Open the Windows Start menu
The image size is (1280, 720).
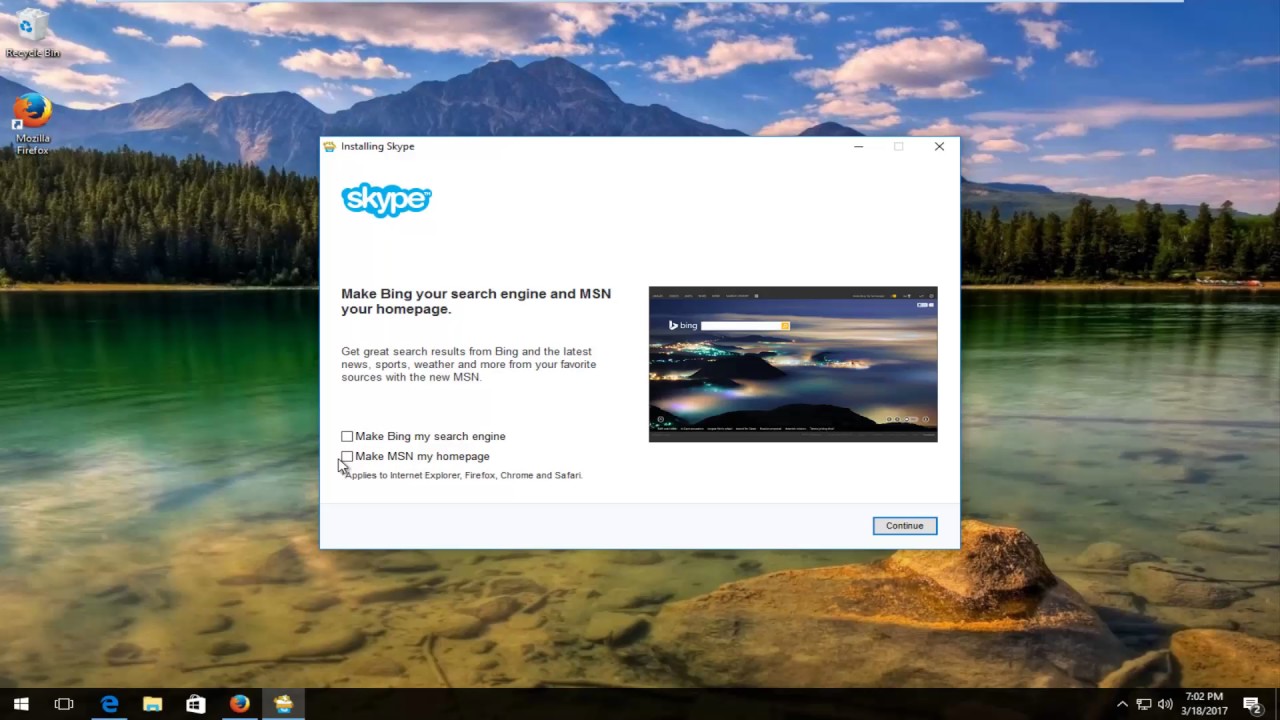click(21, 704)
